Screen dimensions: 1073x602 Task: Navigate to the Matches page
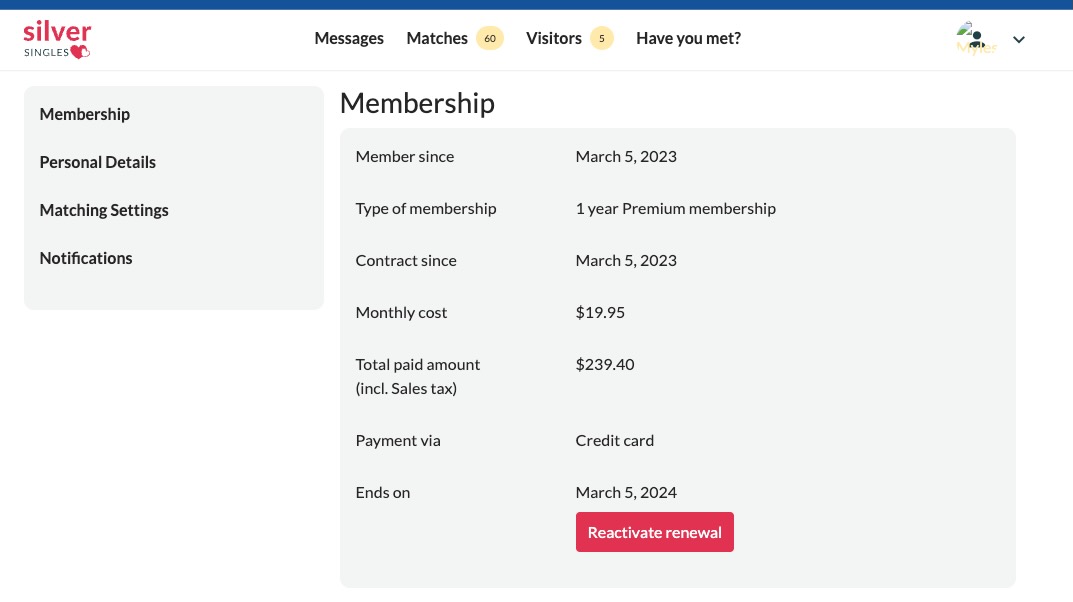[x=437, y=38]
